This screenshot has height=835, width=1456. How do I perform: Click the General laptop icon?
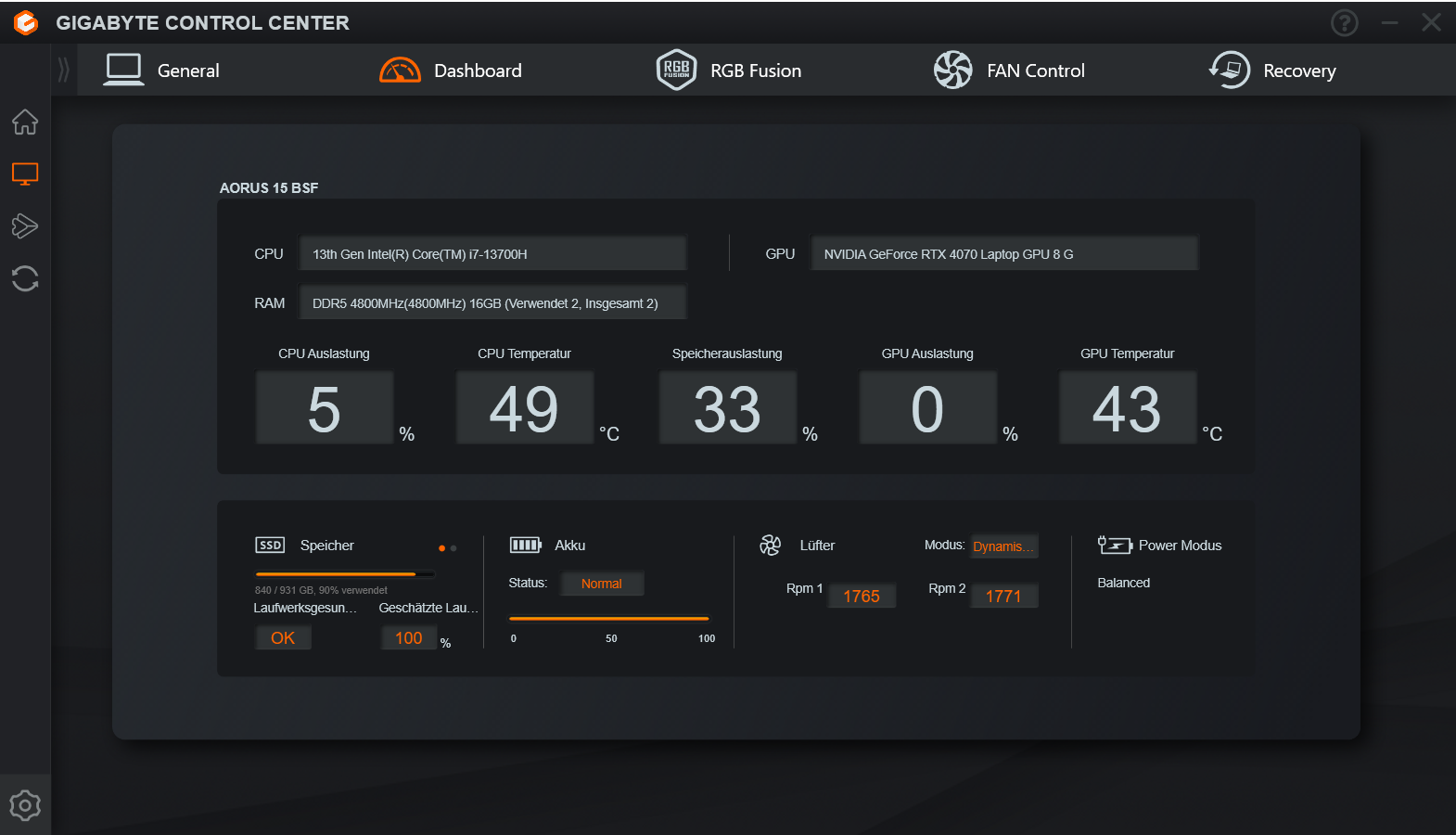tap(123, 70)
